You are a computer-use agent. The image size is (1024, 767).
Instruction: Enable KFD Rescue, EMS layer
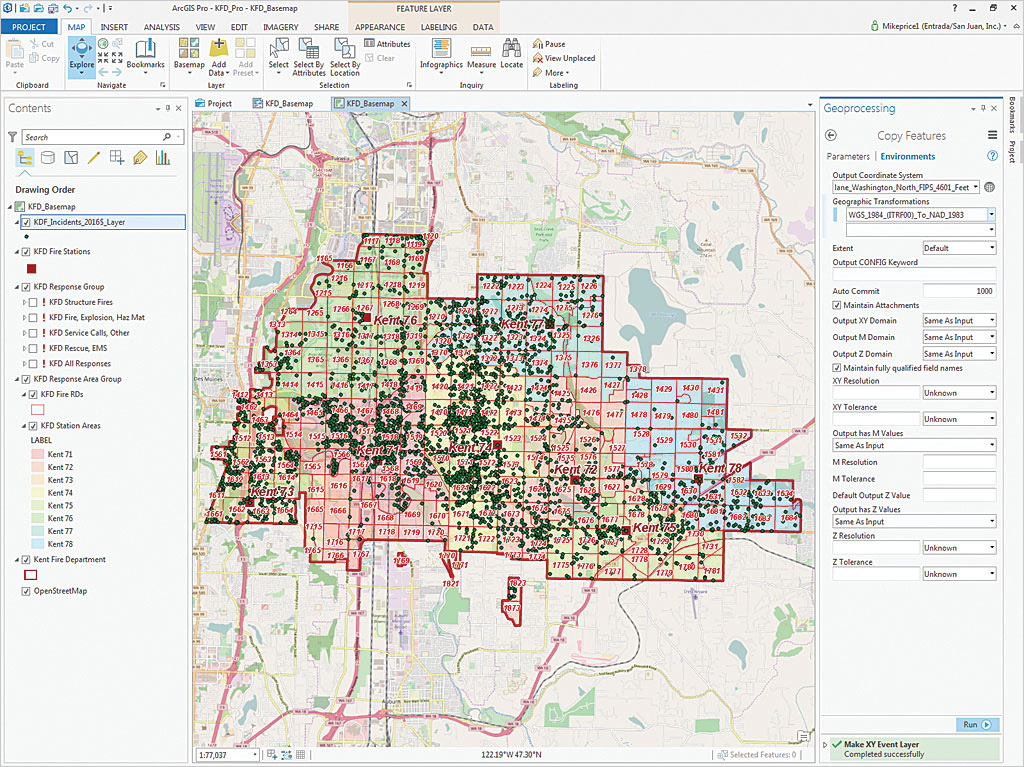(33, 348)
